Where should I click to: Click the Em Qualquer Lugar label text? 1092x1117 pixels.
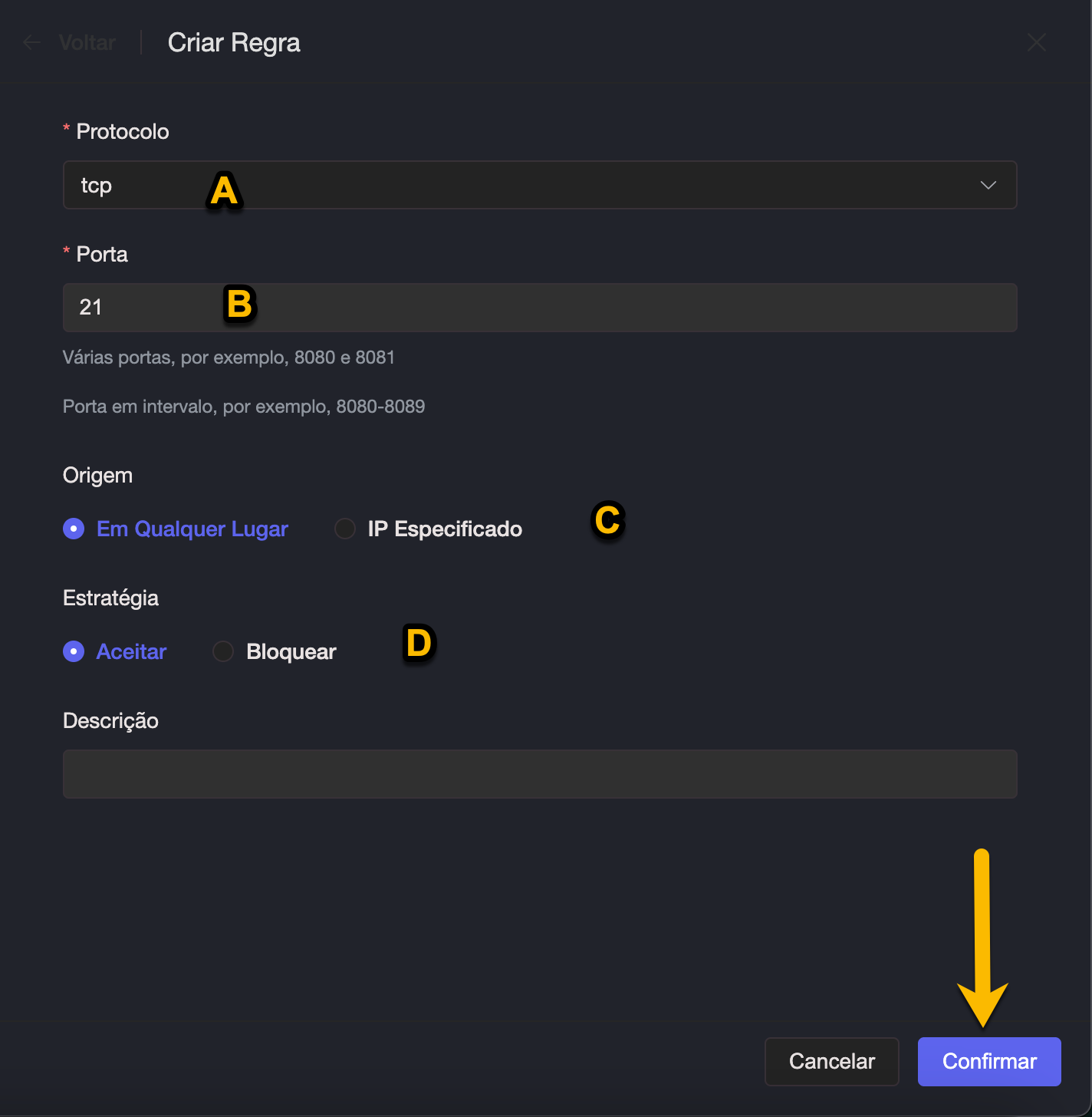pos(192,529)
